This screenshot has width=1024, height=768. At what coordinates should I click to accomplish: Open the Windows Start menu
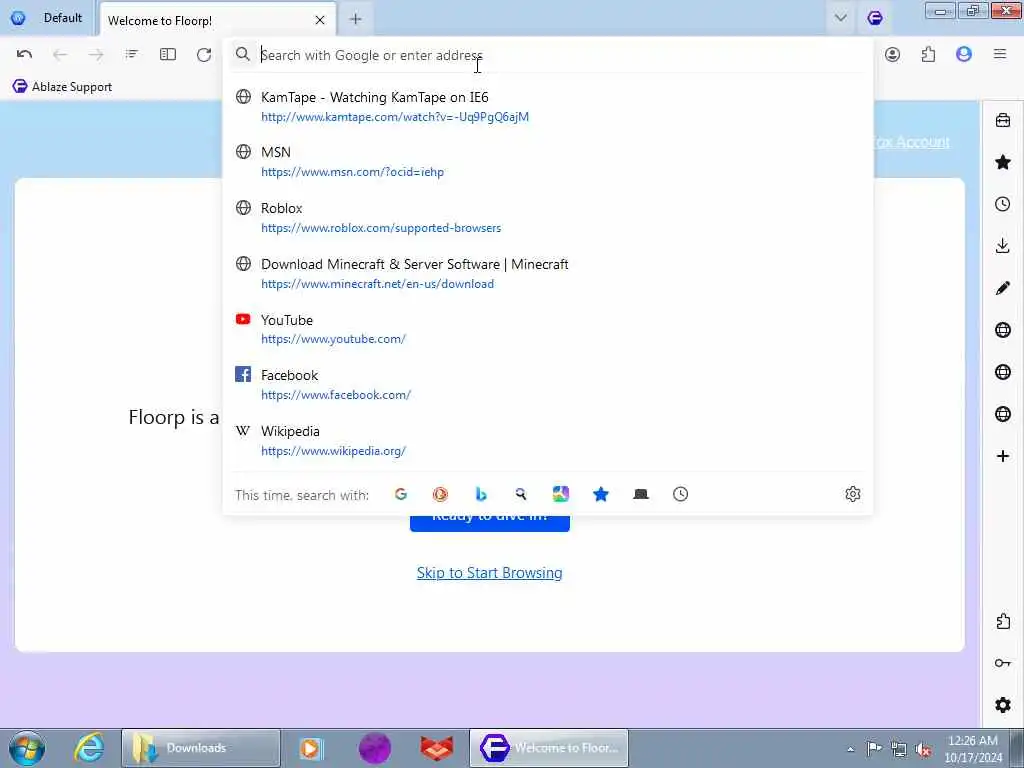click(x=27, y=748)
